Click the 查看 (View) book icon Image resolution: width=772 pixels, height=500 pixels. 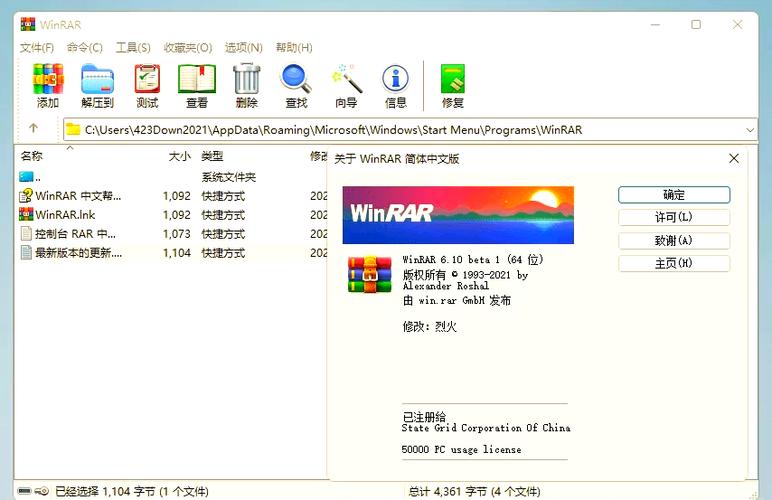click(x=197, y=79)
